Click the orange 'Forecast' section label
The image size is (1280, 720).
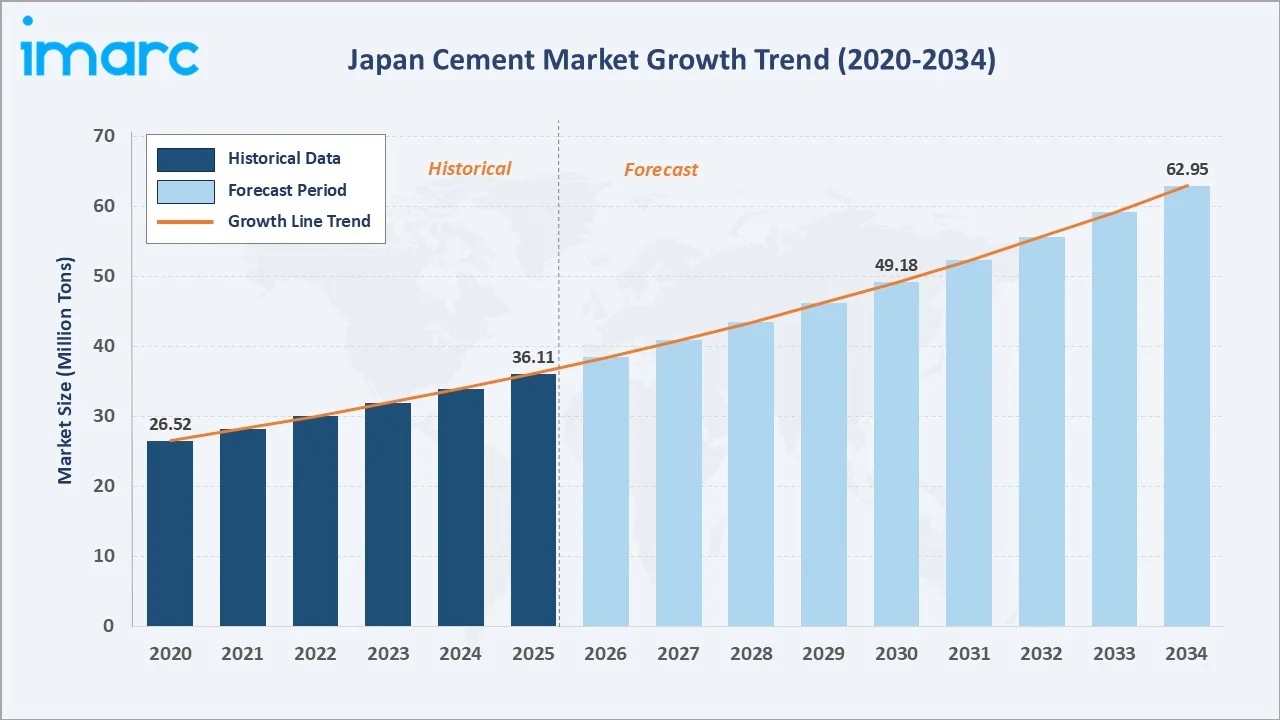[661, 170]
